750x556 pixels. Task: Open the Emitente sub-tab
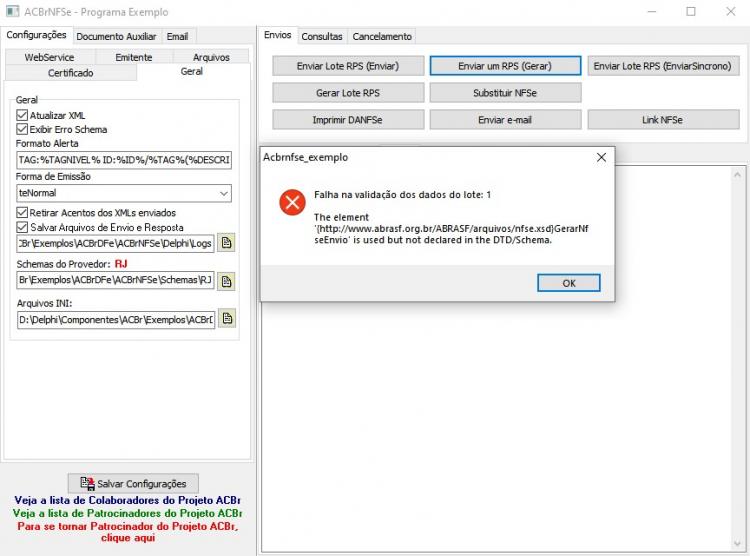click(133, 57)
